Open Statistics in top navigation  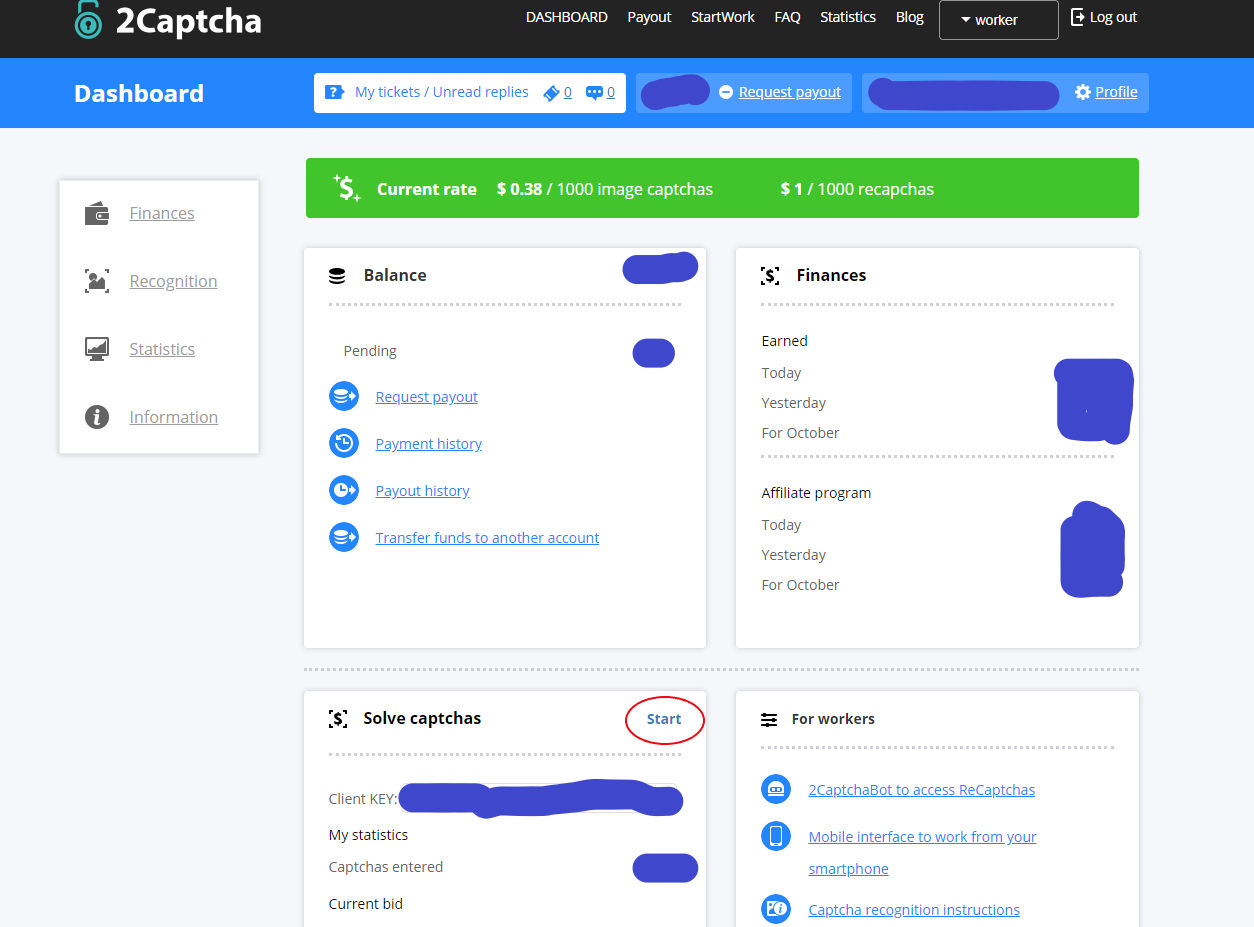[x=848, y=17]
